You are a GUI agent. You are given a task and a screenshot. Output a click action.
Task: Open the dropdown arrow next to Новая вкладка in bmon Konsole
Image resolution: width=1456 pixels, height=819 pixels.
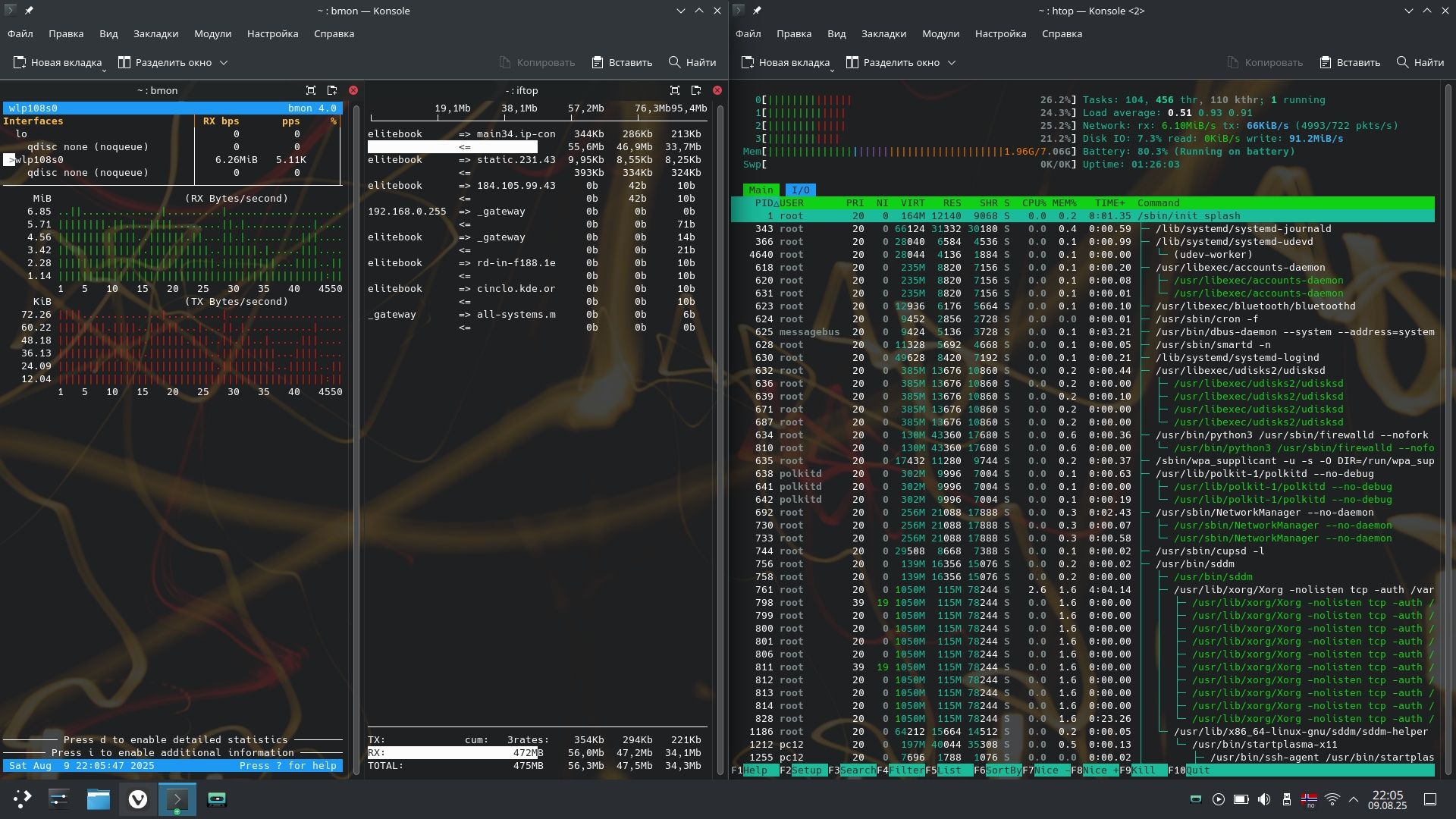pos(104,71)
